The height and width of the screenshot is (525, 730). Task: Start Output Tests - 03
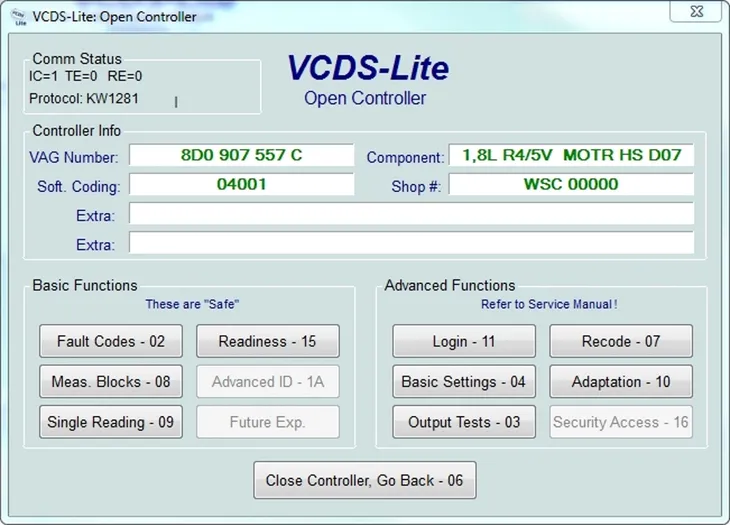click(463, 422)
